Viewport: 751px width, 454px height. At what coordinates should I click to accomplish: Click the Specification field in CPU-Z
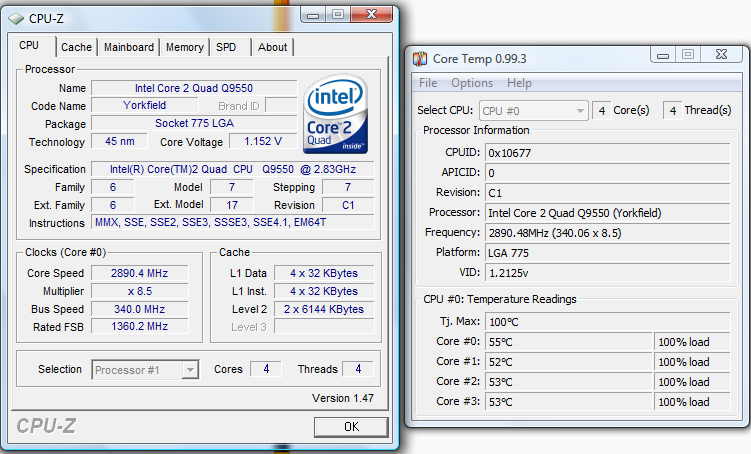pos(233,169)
